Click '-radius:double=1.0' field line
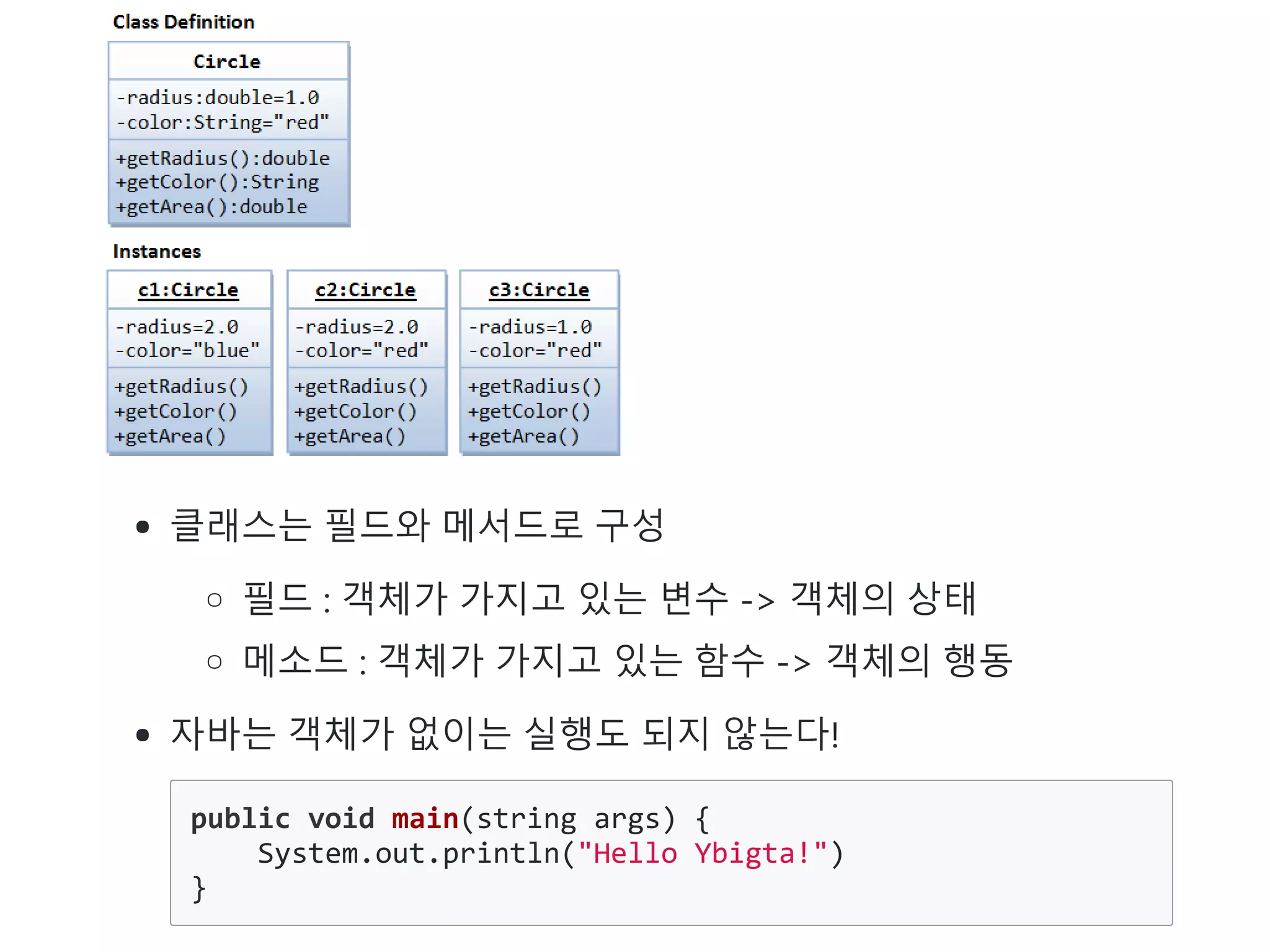This screenshot has width=1270, height=952. pos(217,97)
